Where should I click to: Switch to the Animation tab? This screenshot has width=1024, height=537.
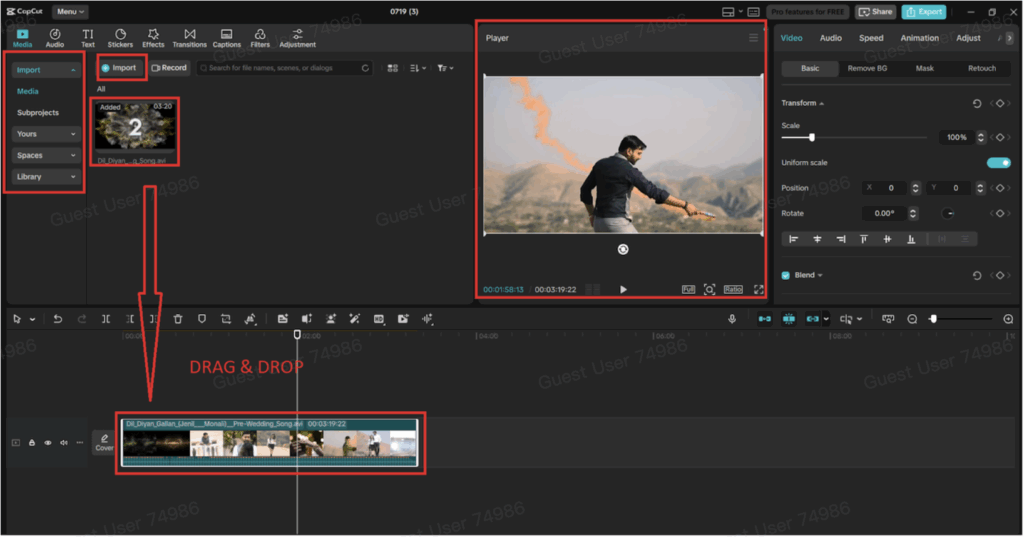tap(920, 38)
